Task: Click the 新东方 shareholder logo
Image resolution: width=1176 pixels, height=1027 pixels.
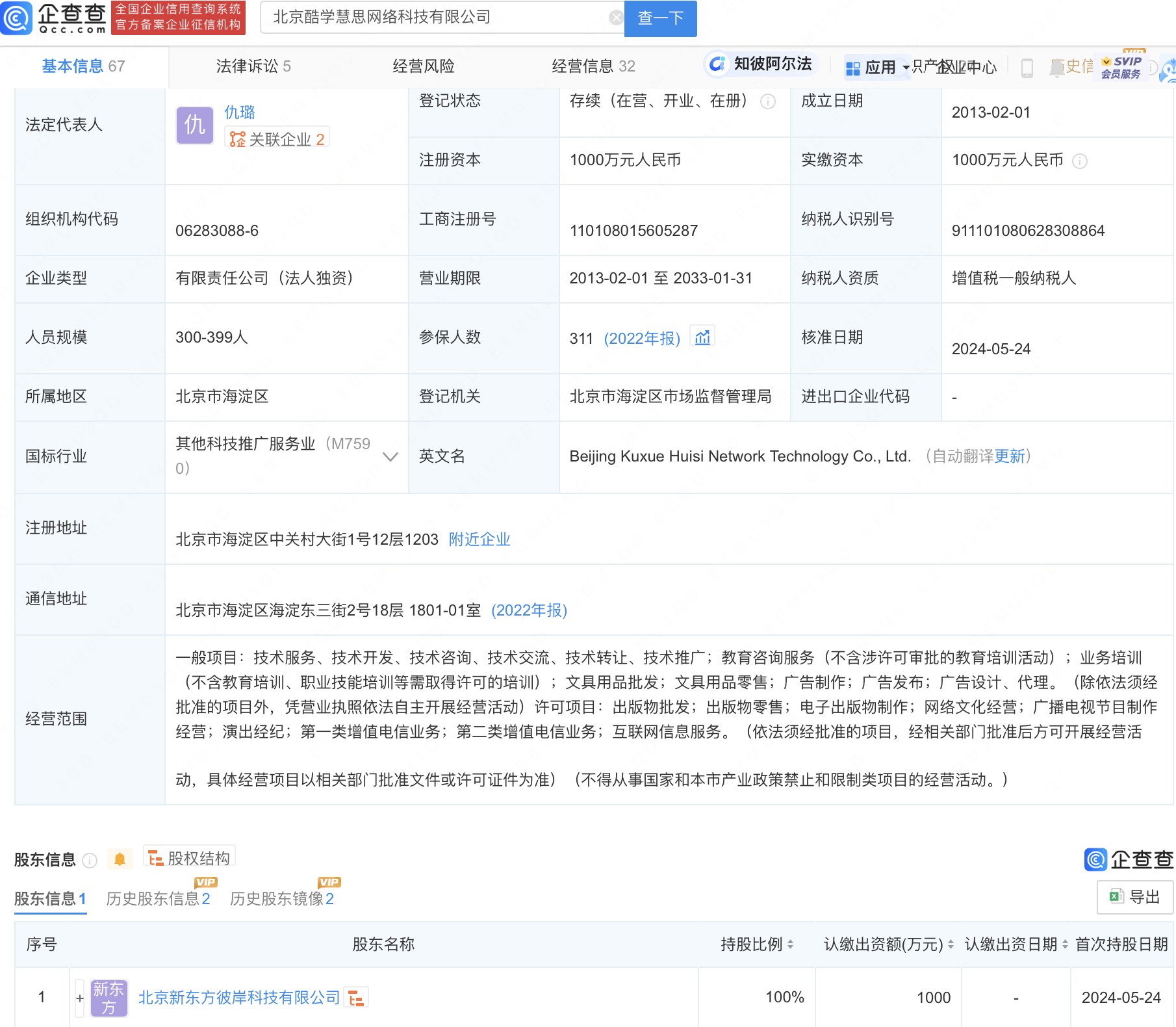Action: coord(109,998)
